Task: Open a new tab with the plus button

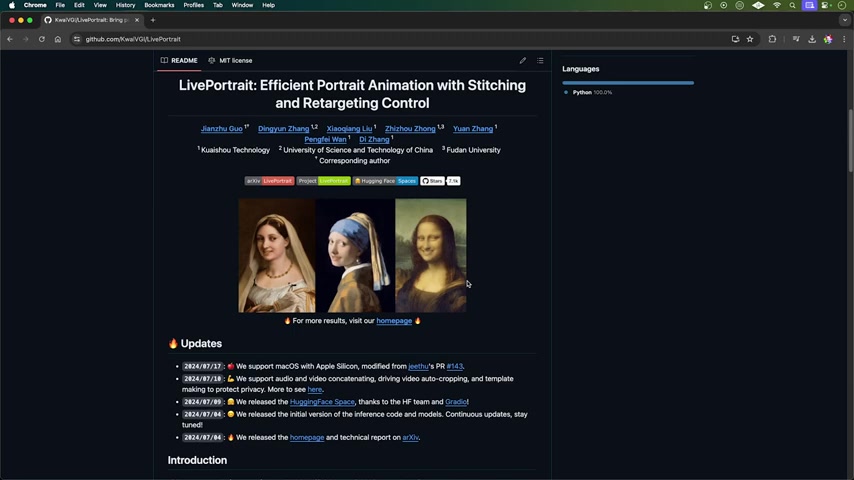Action: pos(153,20)
